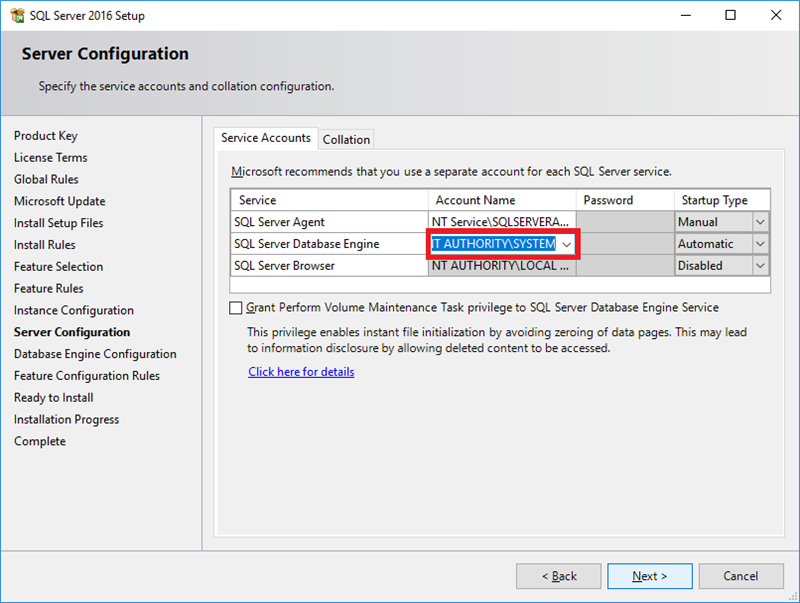Click the Next button

[x=649, y=576]
